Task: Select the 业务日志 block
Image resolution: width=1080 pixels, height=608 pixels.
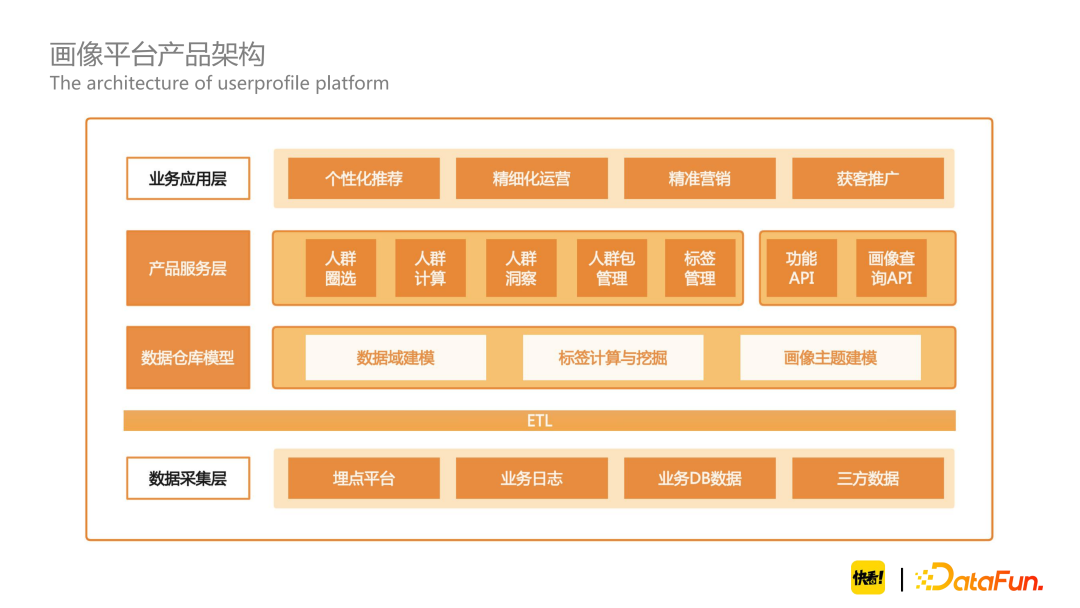Action: click(532, 478)
